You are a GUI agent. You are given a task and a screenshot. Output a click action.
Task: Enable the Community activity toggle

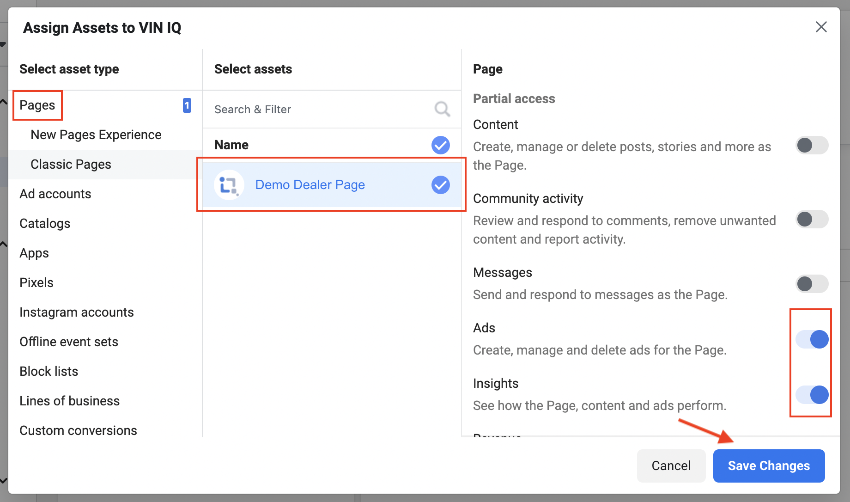812,219
